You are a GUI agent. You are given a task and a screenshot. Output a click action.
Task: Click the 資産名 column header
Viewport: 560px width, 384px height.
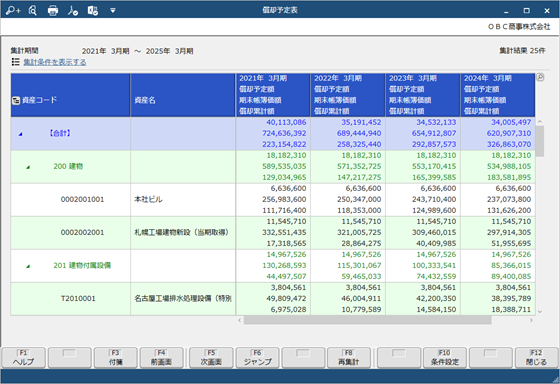coord(183,95)
